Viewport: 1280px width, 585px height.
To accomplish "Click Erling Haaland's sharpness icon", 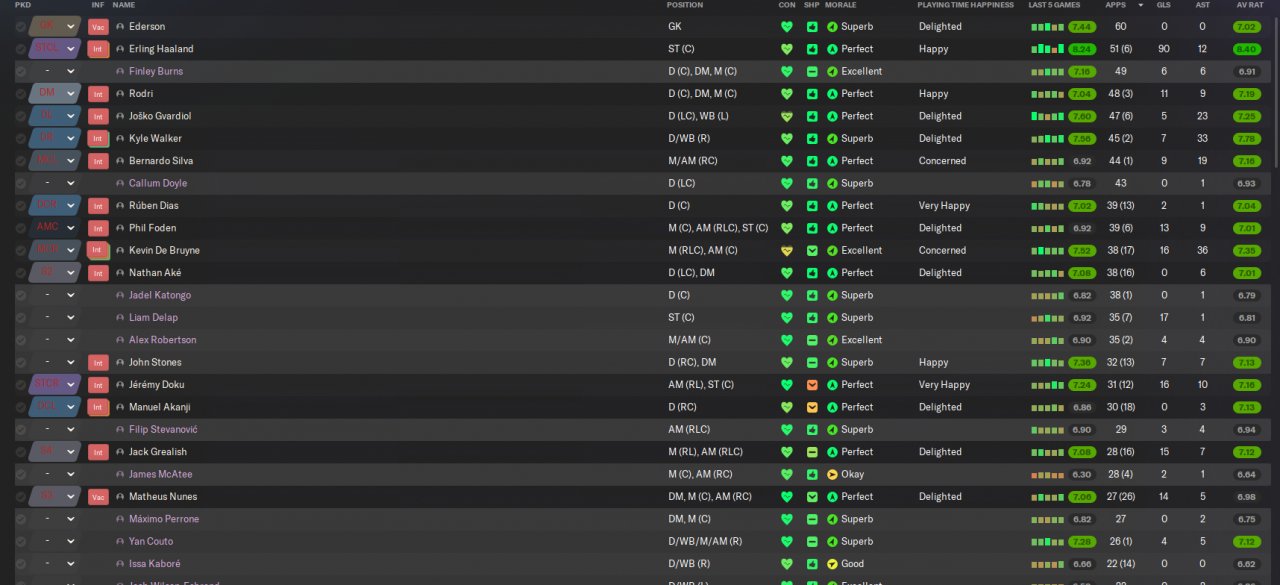I will (812, 49).
